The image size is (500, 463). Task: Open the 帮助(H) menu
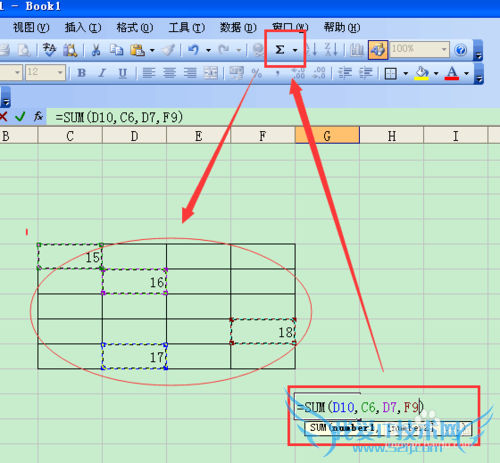(x=342, y=27)
